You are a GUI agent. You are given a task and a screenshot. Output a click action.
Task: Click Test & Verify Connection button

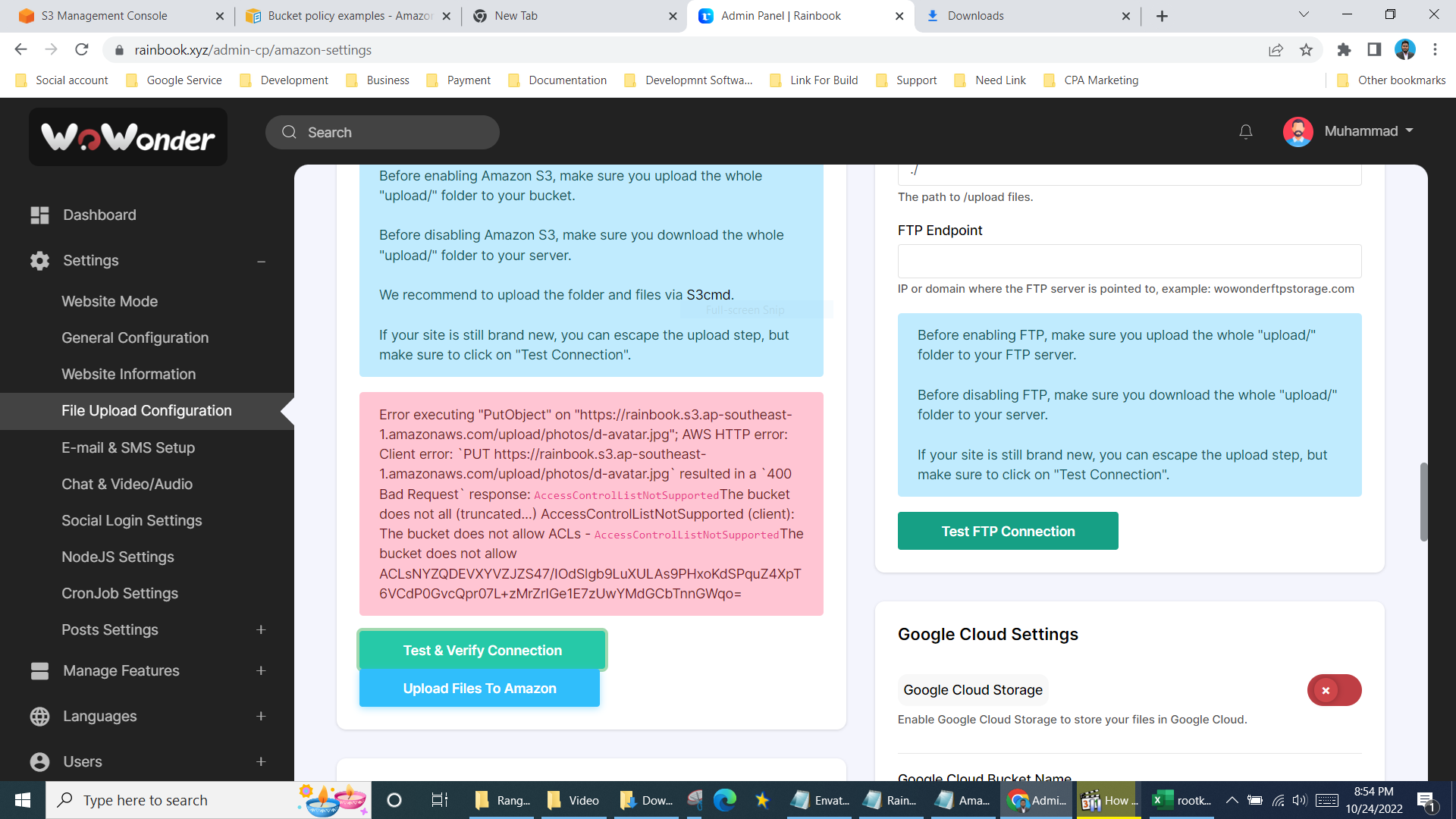(x=482, y=651)
